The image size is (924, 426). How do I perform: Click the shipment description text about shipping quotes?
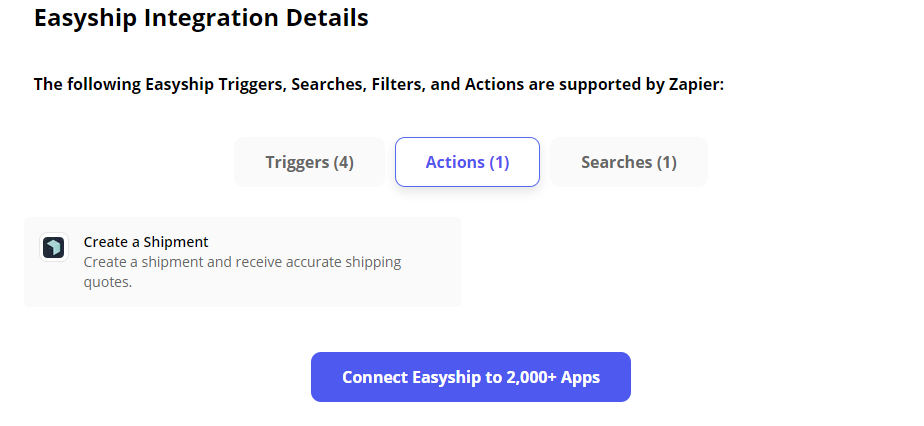click(x=242, y=272)
